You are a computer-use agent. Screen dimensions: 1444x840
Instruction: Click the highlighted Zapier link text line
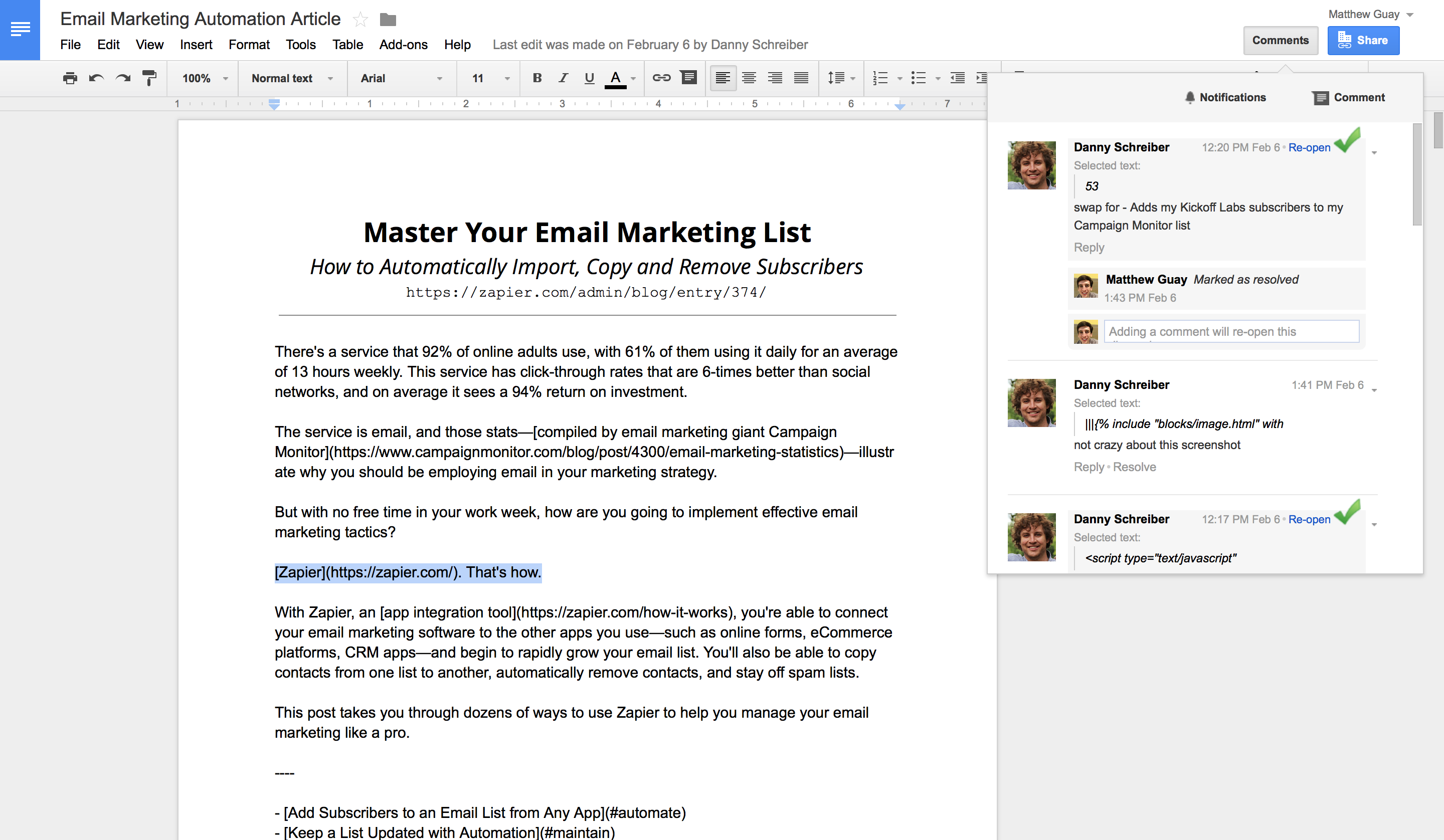pos(408,572)
